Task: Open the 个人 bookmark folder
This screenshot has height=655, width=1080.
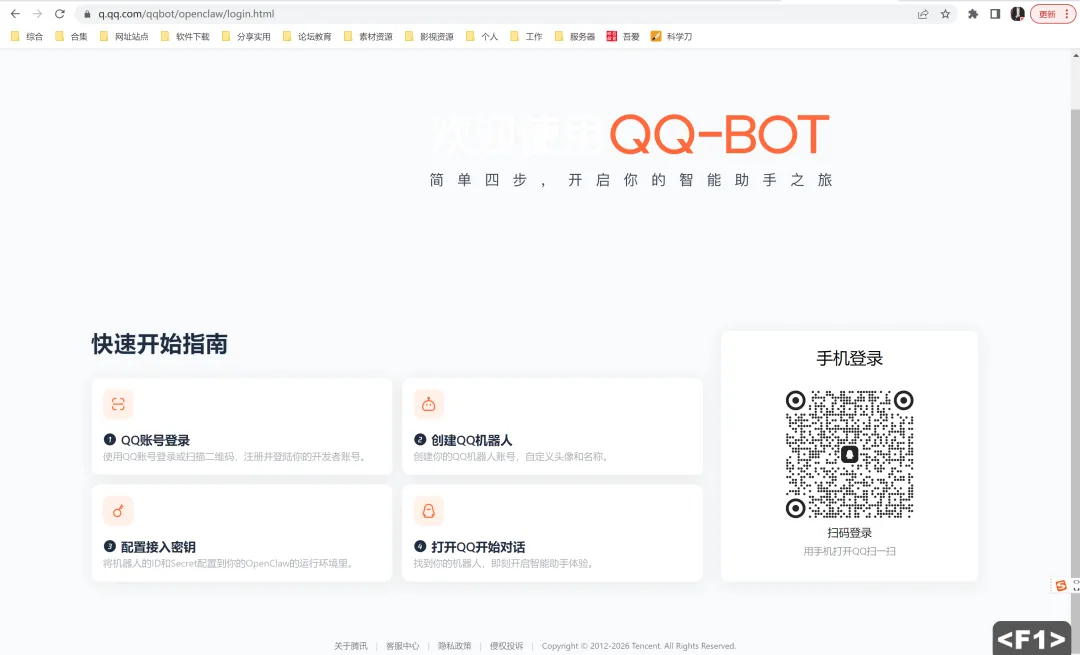Action: 482,37
